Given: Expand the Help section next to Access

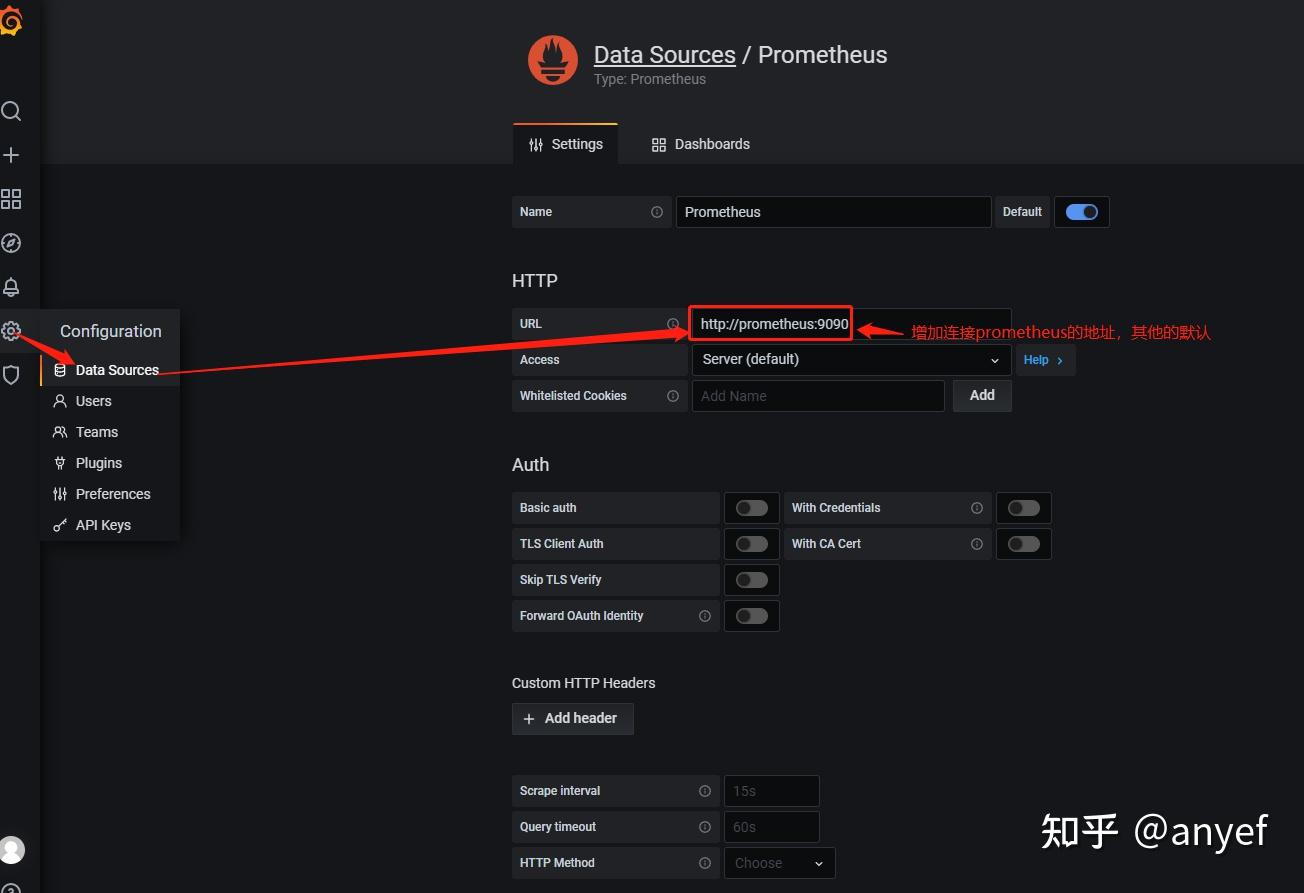Looking at the screenshot, I should click(1044, 359).
